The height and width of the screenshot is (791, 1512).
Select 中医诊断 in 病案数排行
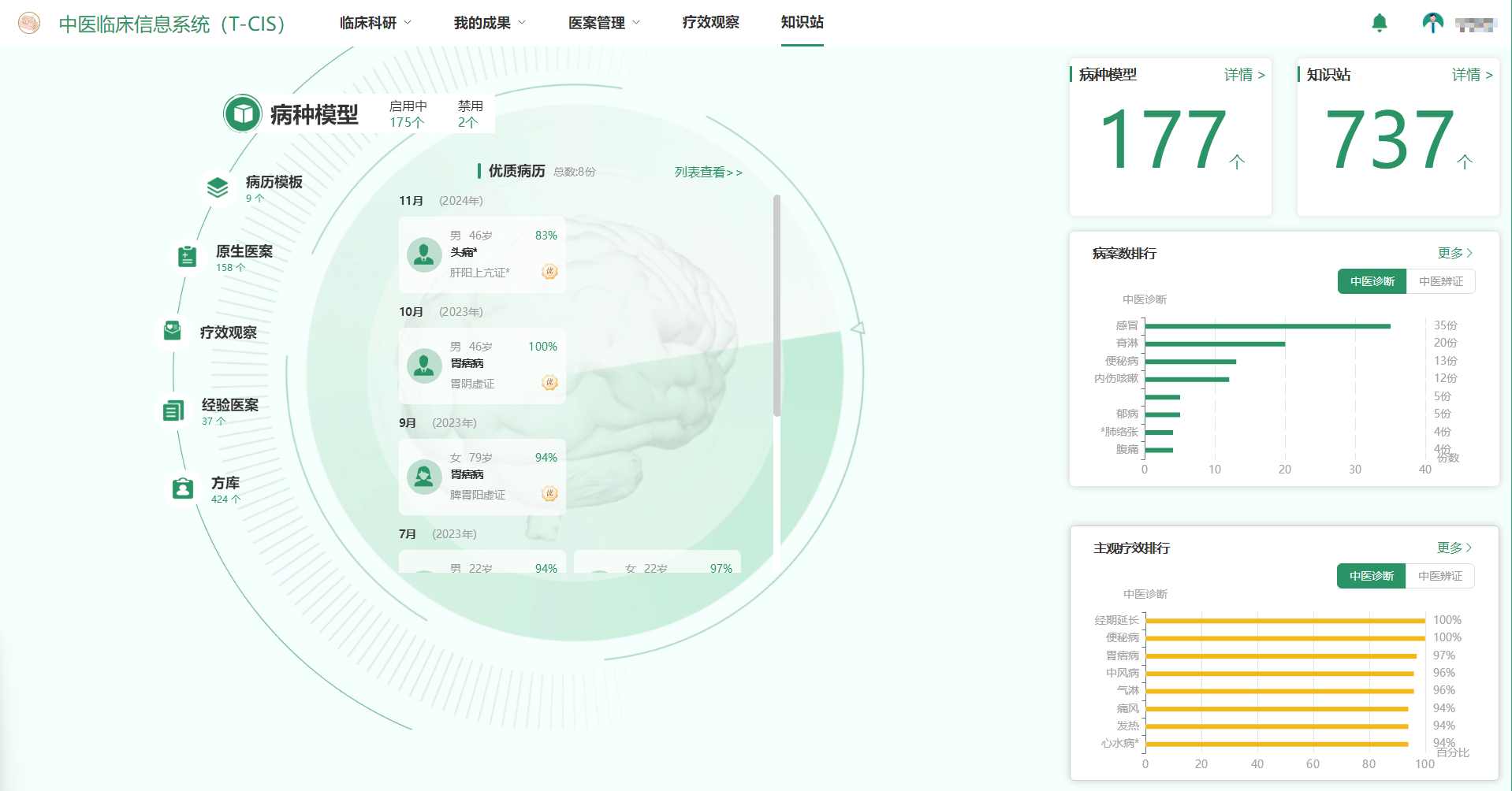1371,281
